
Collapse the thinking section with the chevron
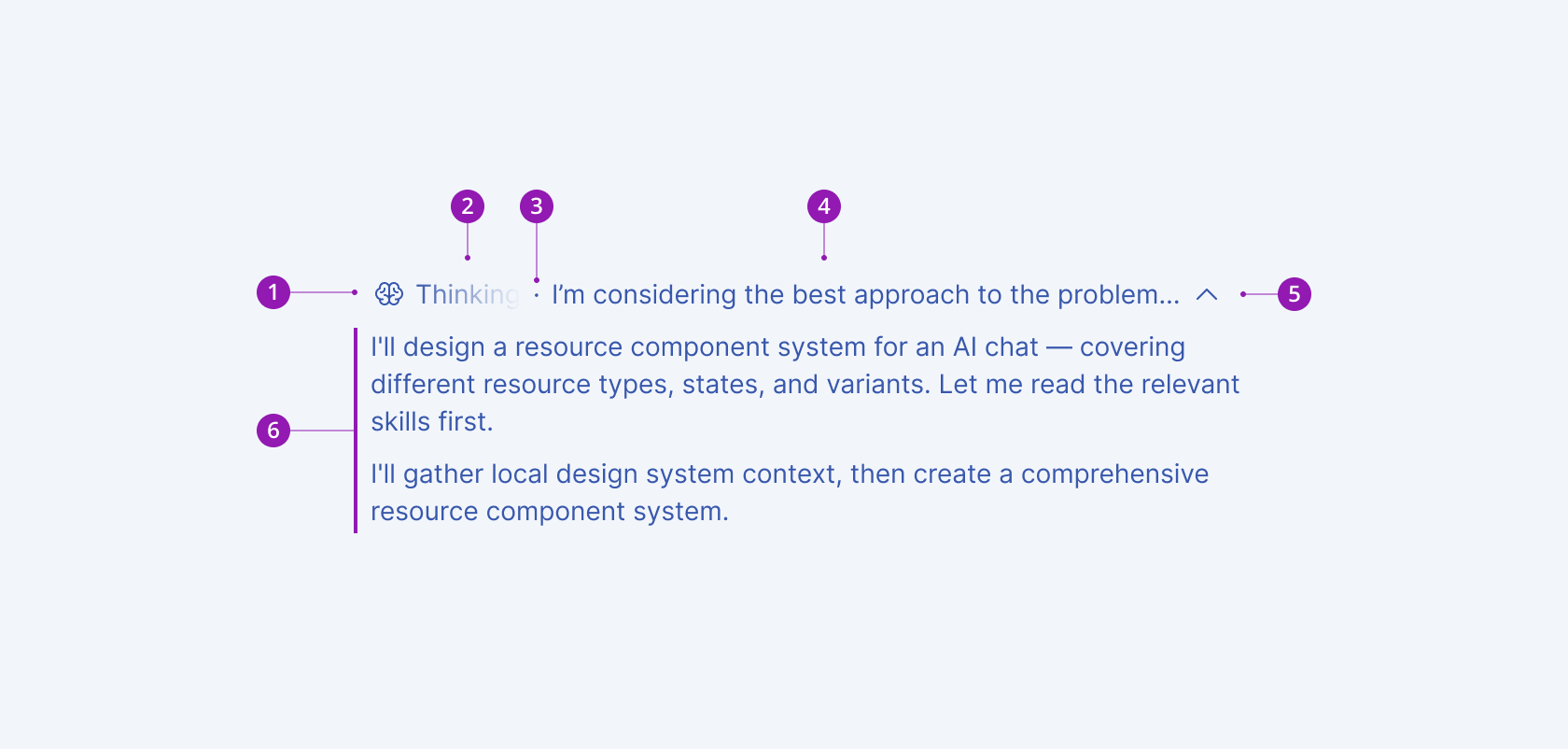pos(1207,294)
